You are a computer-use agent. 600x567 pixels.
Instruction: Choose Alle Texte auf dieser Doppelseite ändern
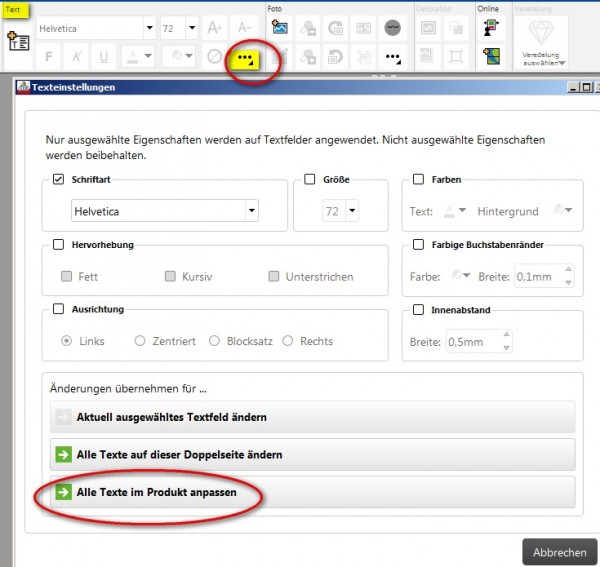tap(312, 455)
